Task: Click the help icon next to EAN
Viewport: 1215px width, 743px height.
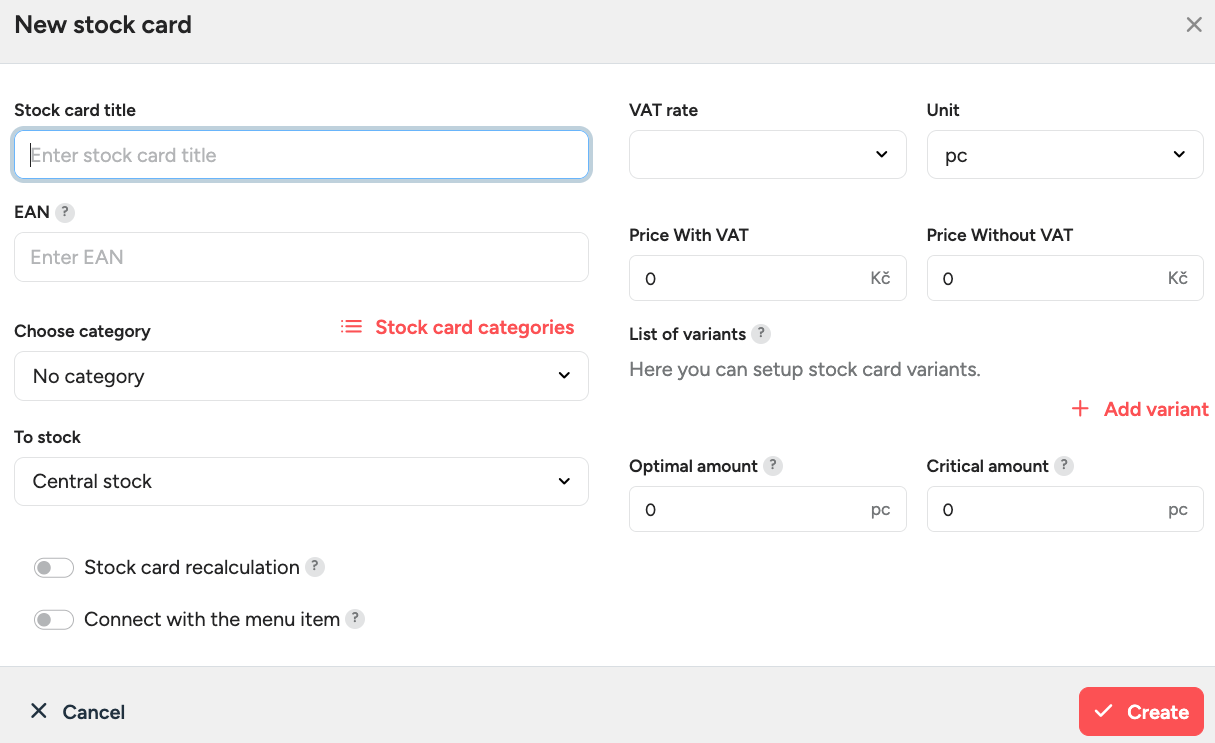Action: (65, 212)
